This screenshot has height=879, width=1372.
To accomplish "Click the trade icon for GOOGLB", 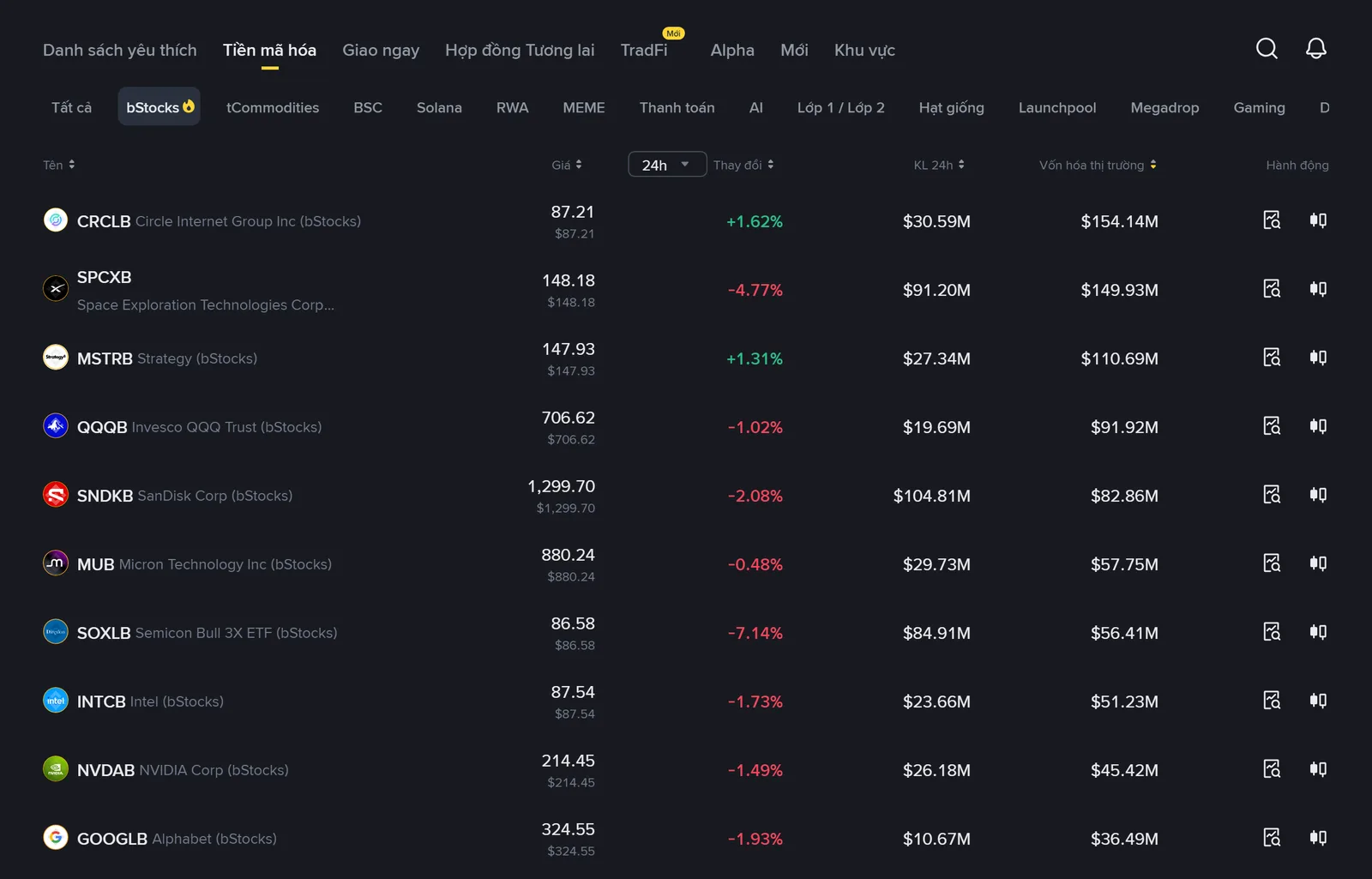I will [x=1318, y=838].
